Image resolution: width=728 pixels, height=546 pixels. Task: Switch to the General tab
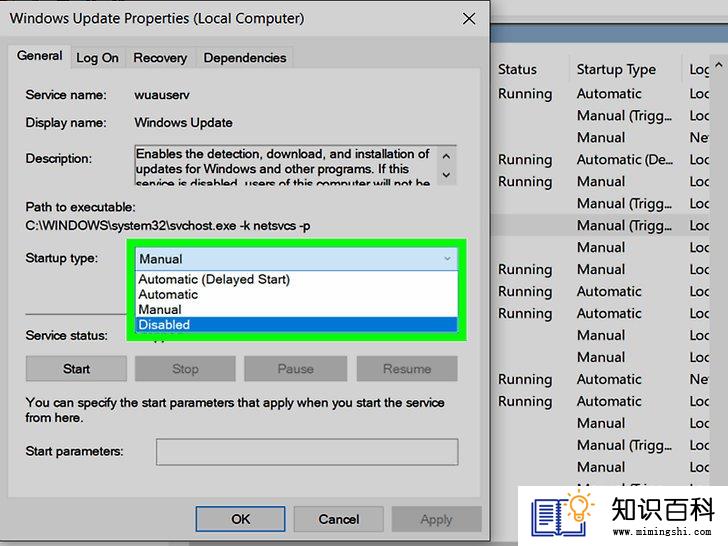(x=39, y=56)
